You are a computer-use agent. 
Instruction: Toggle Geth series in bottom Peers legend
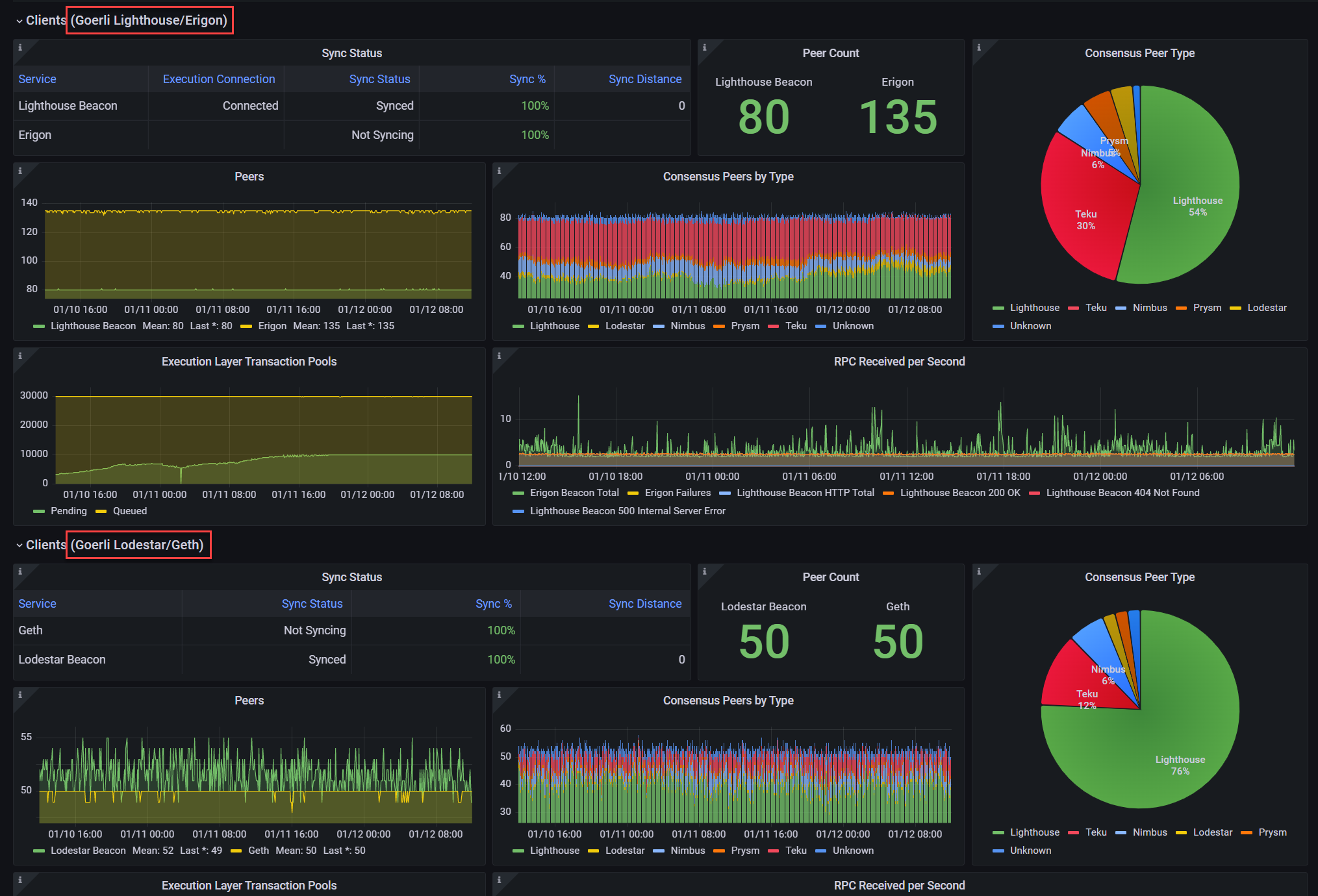click(x=258, y=851)
